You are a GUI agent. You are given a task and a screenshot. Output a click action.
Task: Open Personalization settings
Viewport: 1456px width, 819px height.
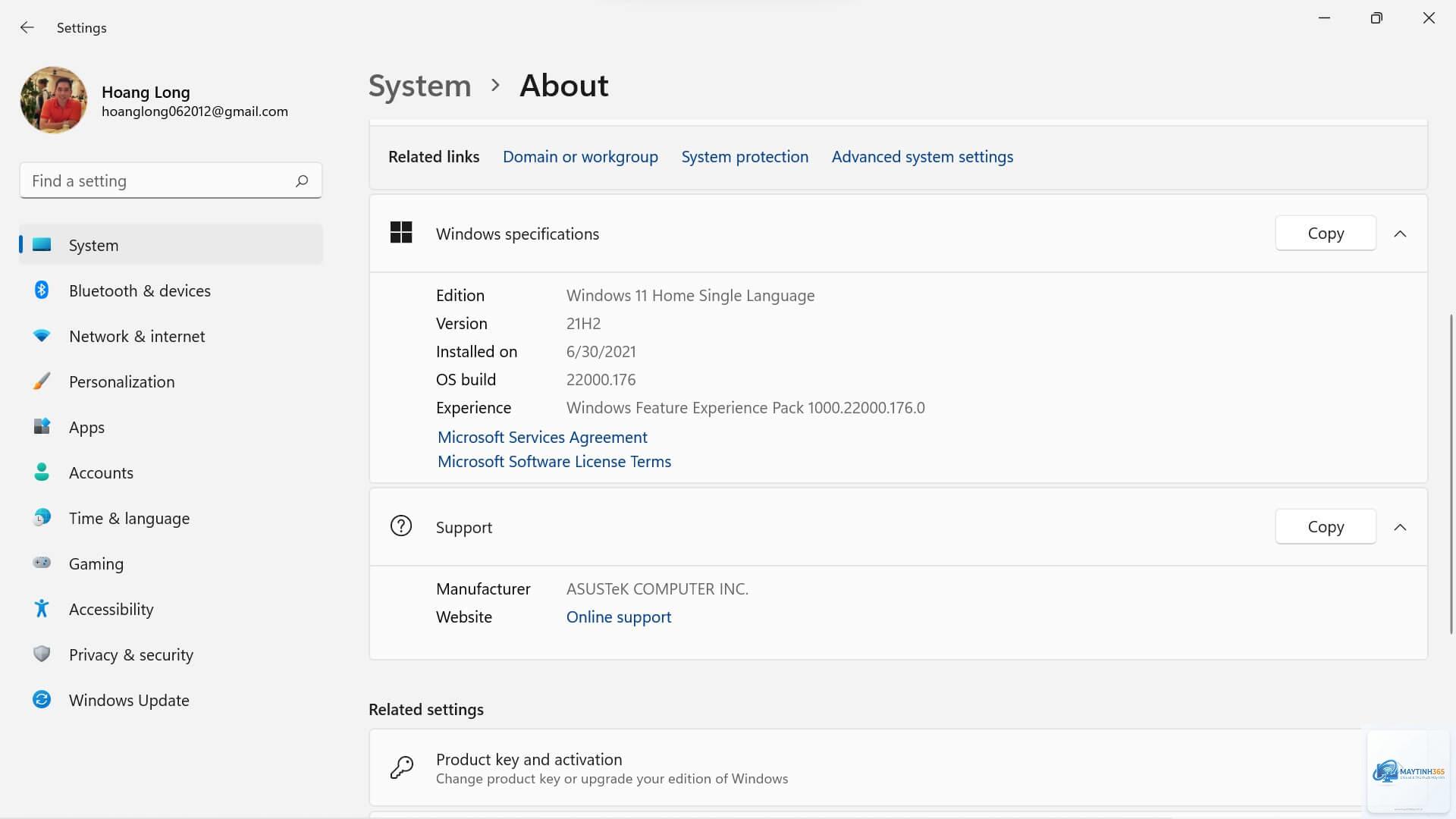171,381
